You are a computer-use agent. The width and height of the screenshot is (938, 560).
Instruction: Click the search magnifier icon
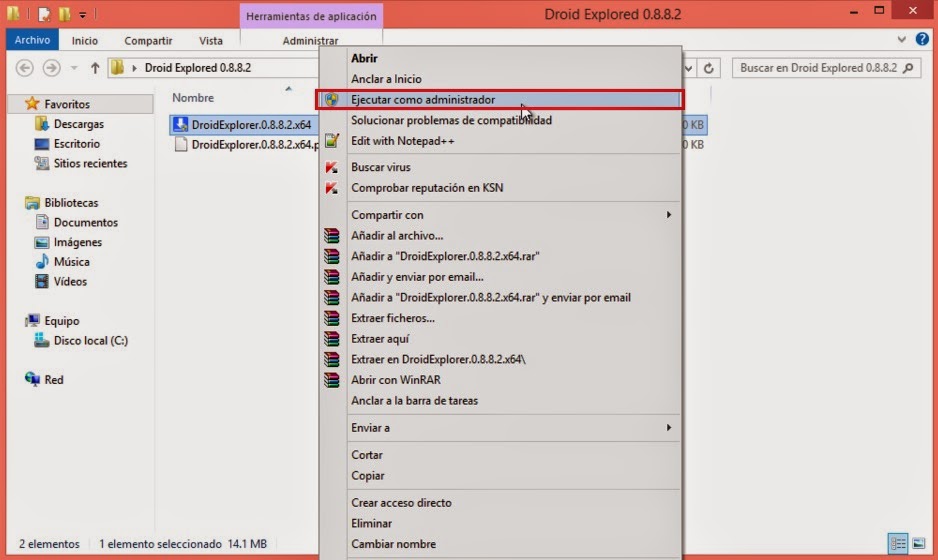point(908,68)
